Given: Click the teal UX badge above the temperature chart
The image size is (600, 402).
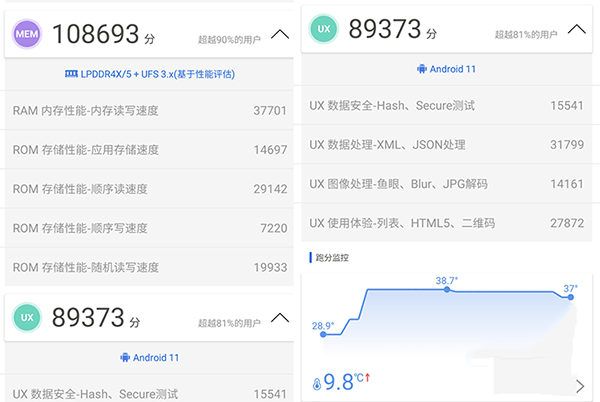Looking at the screenshot, I should (x=323, y=29).
